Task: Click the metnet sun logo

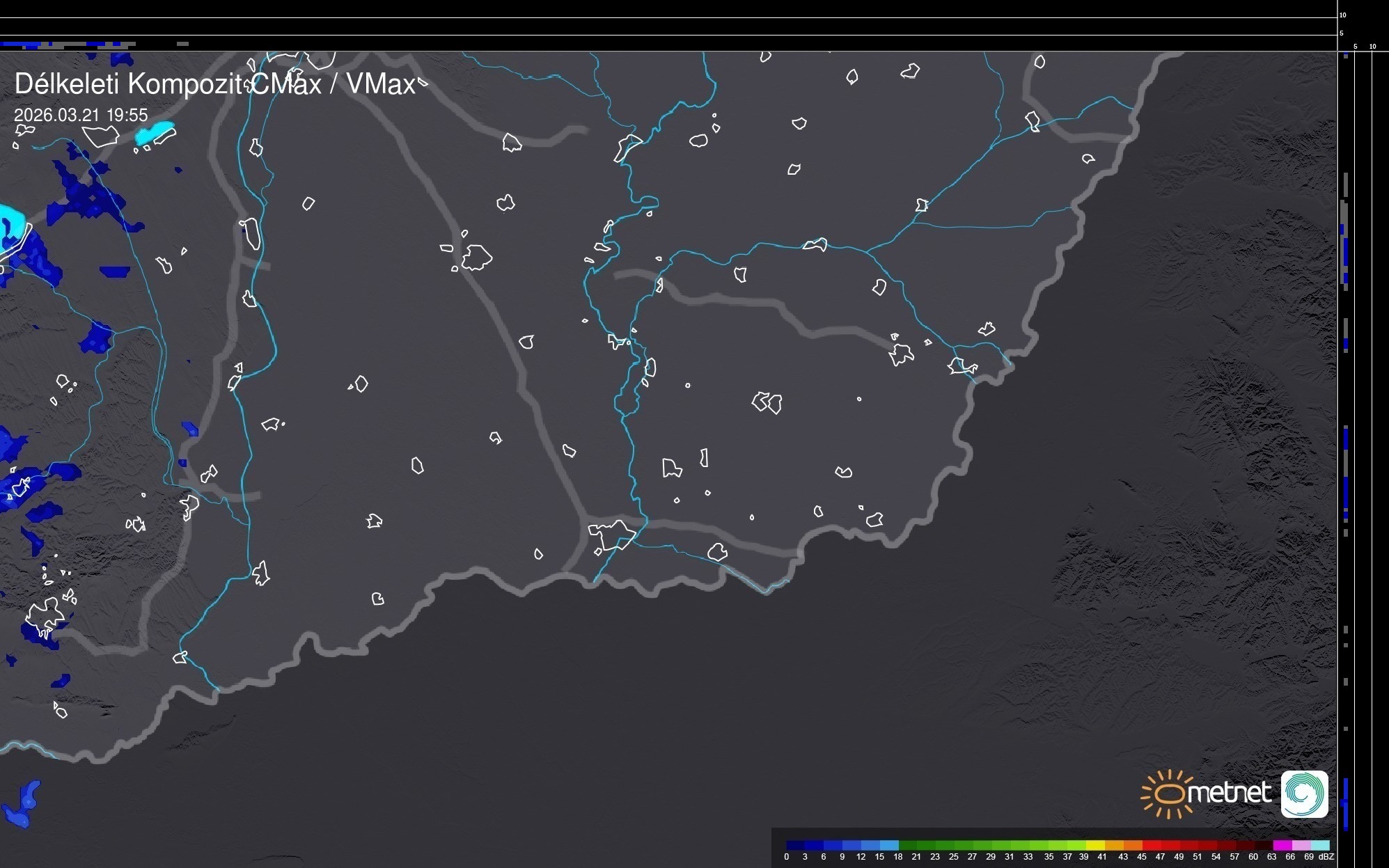Action: pyautogui.click(x=1170, y=794)
